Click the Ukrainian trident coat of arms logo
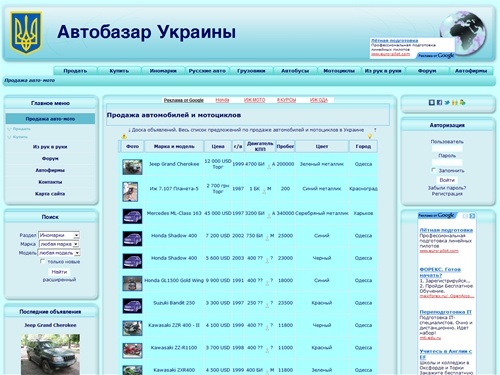Image resolution: width=500 pixels, height=375 pixels. [26, 33]
